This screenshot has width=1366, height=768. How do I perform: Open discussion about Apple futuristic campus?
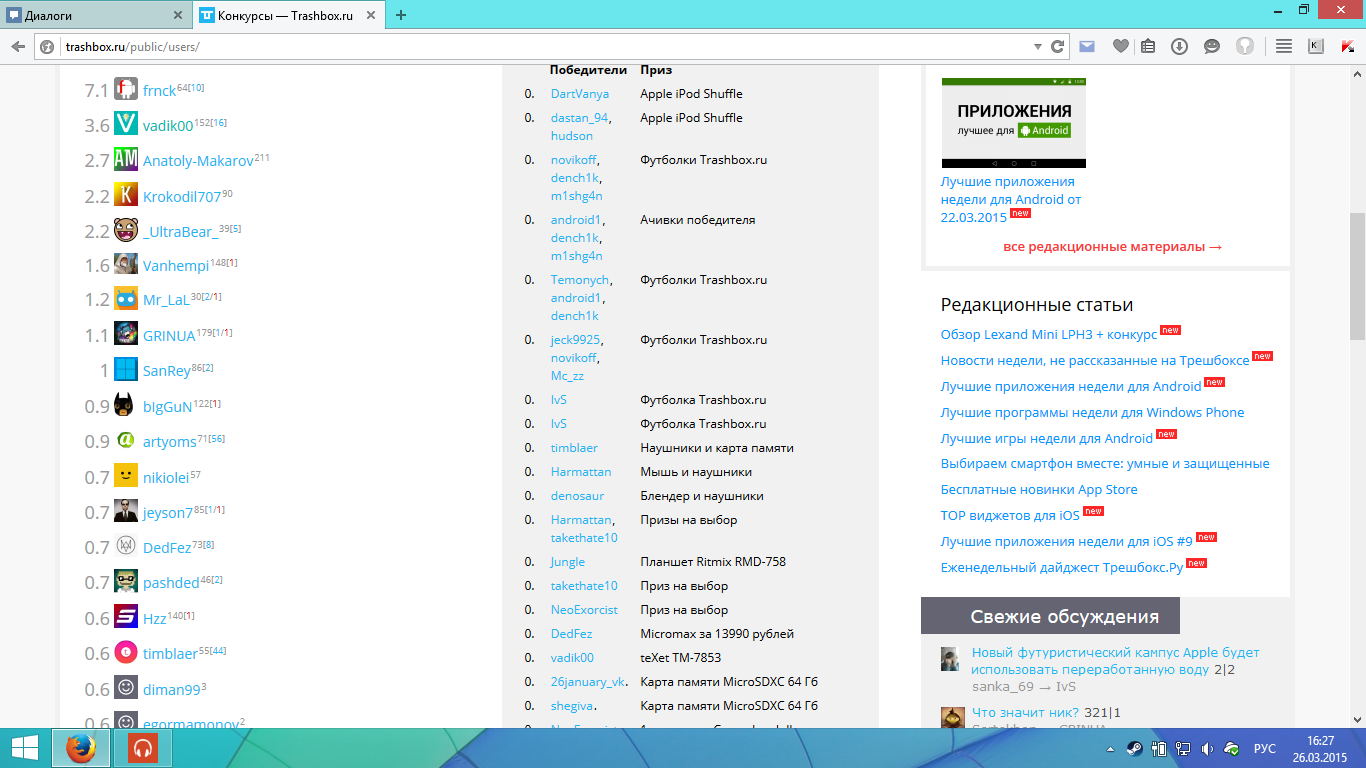pos(1116,661)
